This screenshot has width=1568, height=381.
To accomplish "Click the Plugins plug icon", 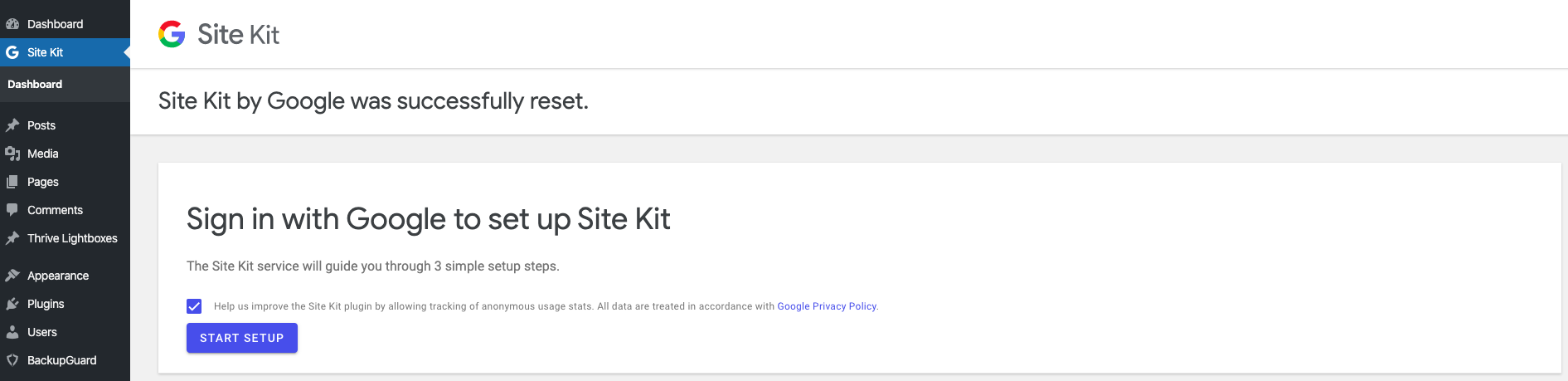I will 12,304.
